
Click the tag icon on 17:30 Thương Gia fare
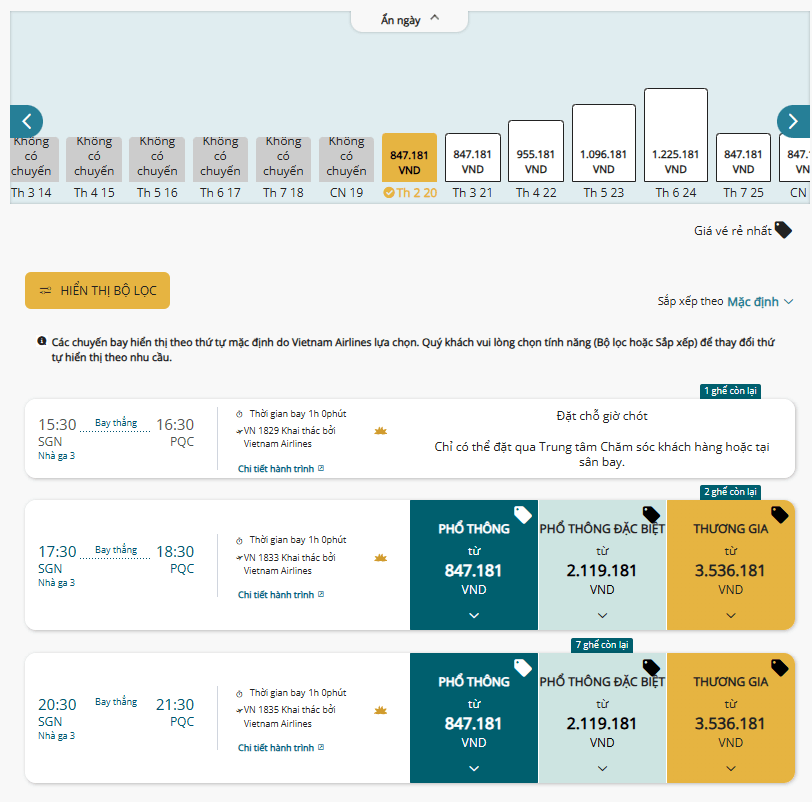click(779, 515)
